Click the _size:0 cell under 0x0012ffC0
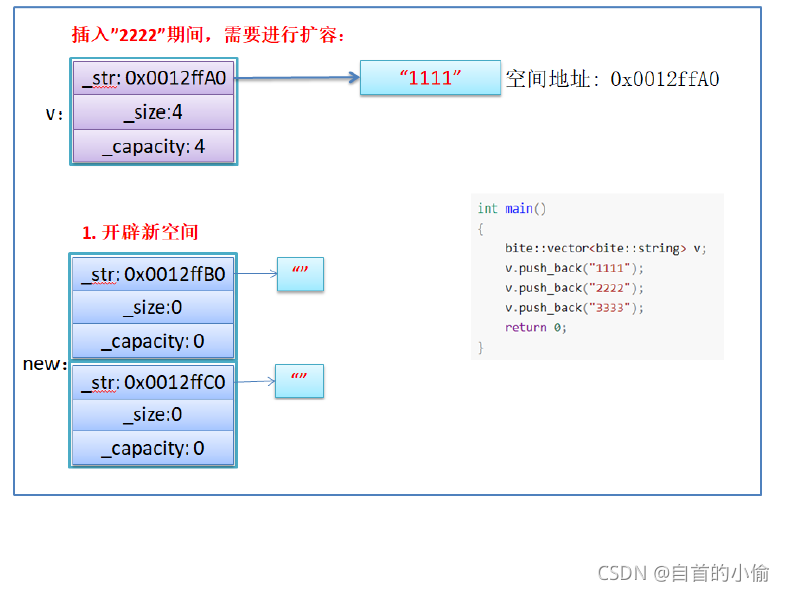Viewport: 785px width, 591px height. 153,415
